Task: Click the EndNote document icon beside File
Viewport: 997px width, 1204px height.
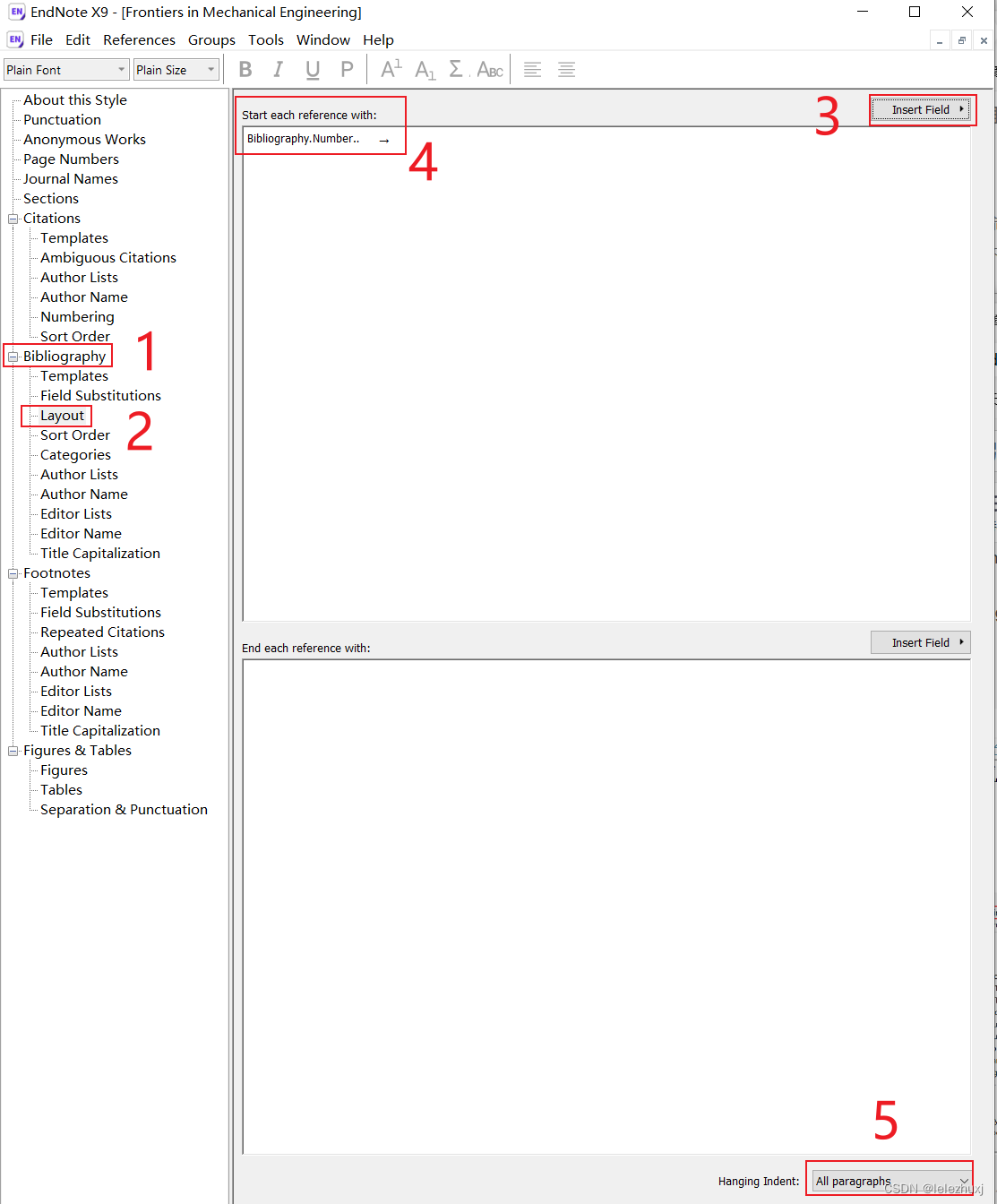Action: coord(15,39)
